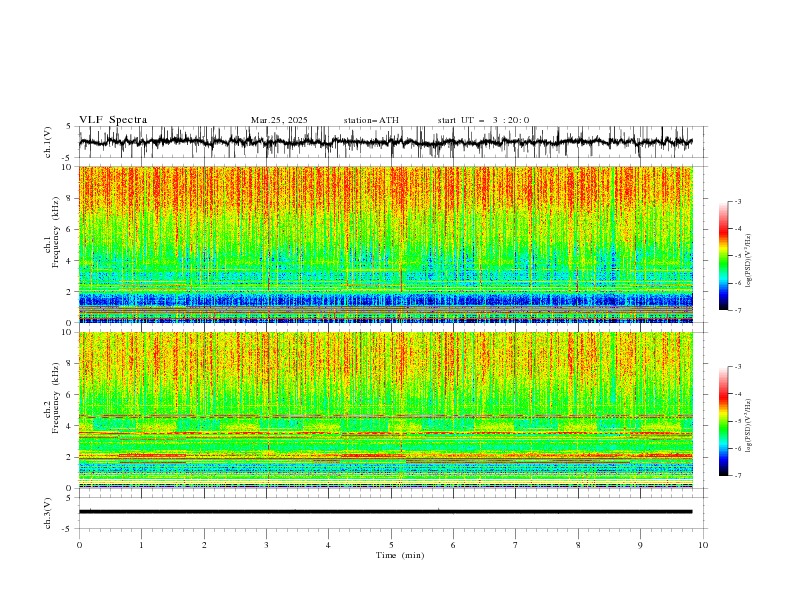Click the ch.1 spectrogram color scale bar
This screenshot has width=792, height=612.
pos(724,256)
